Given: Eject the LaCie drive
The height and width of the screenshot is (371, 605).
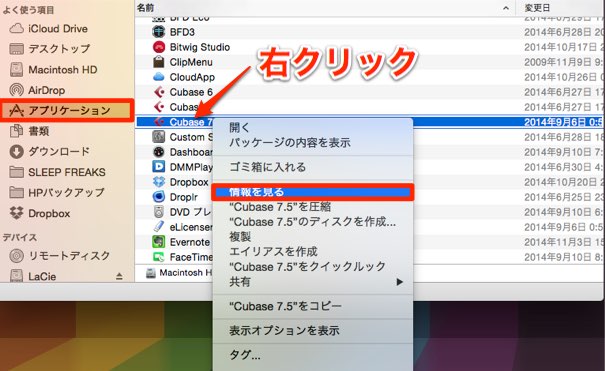Looking at the screenshot, I should pyautogui.click(x=119, y=276).
